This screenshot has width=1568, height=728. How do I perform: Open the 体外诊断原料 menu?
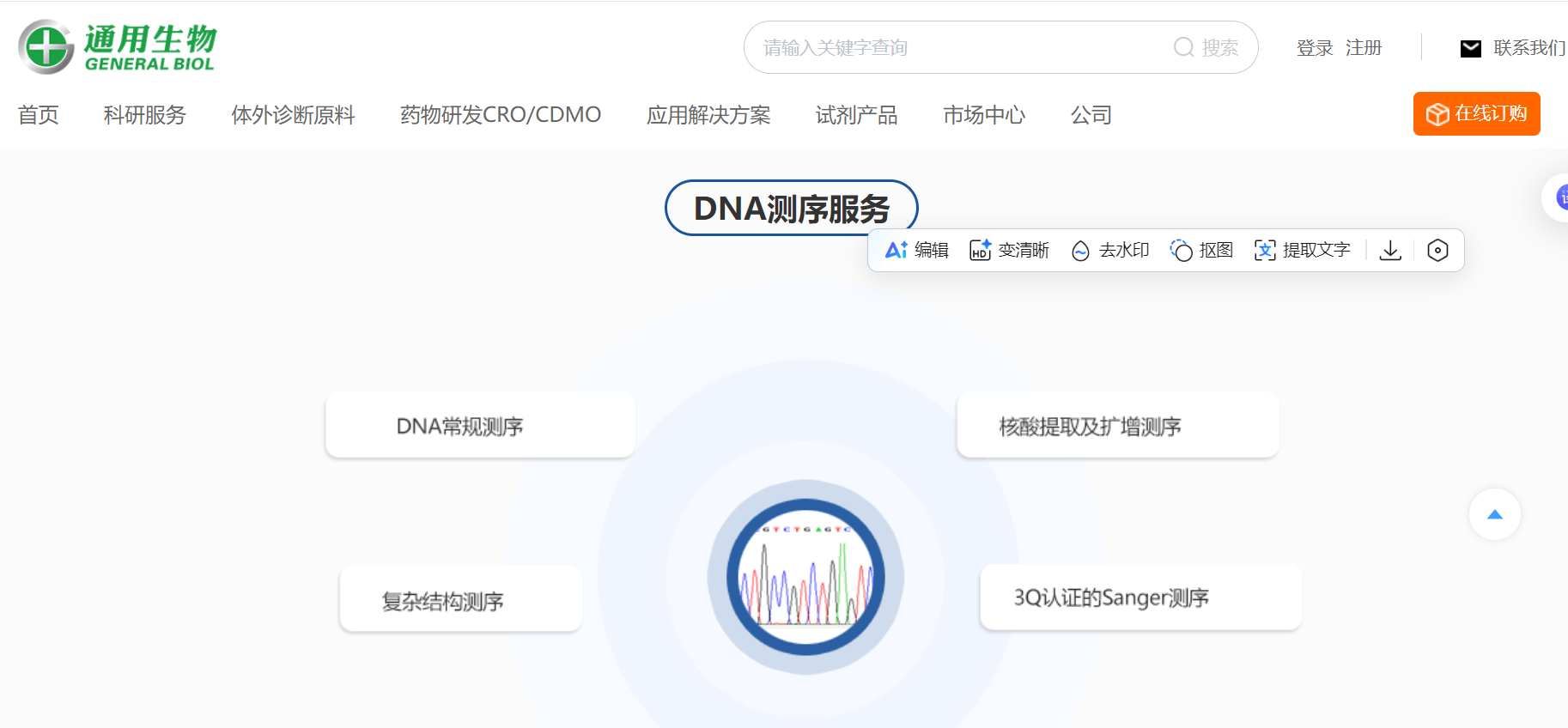(x=293, y=115)
